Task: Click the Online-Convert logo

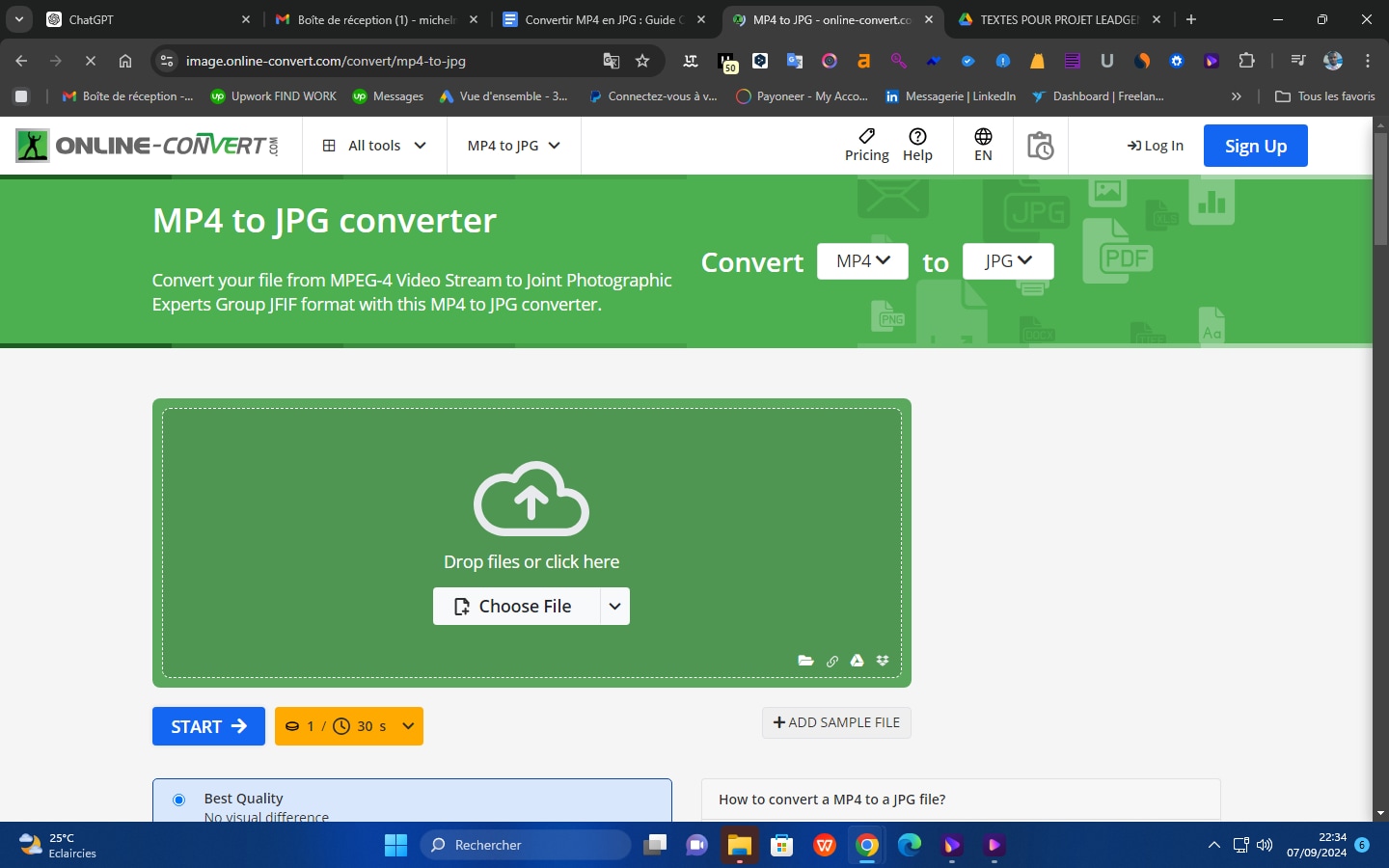Action: [148, 146]
